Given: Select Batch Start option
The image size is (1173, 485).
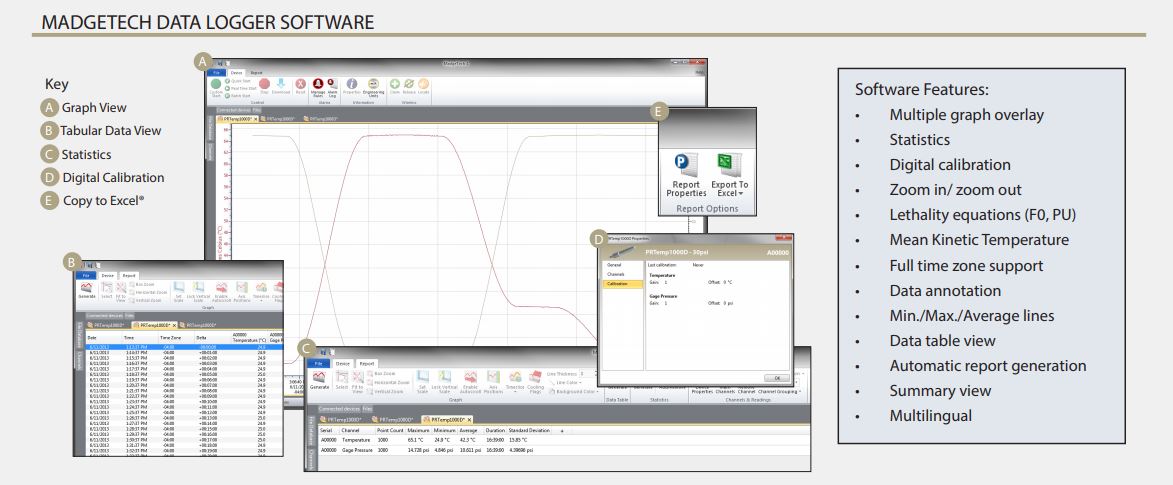Looking at the screenshot, I should click(x=238, y=96).
